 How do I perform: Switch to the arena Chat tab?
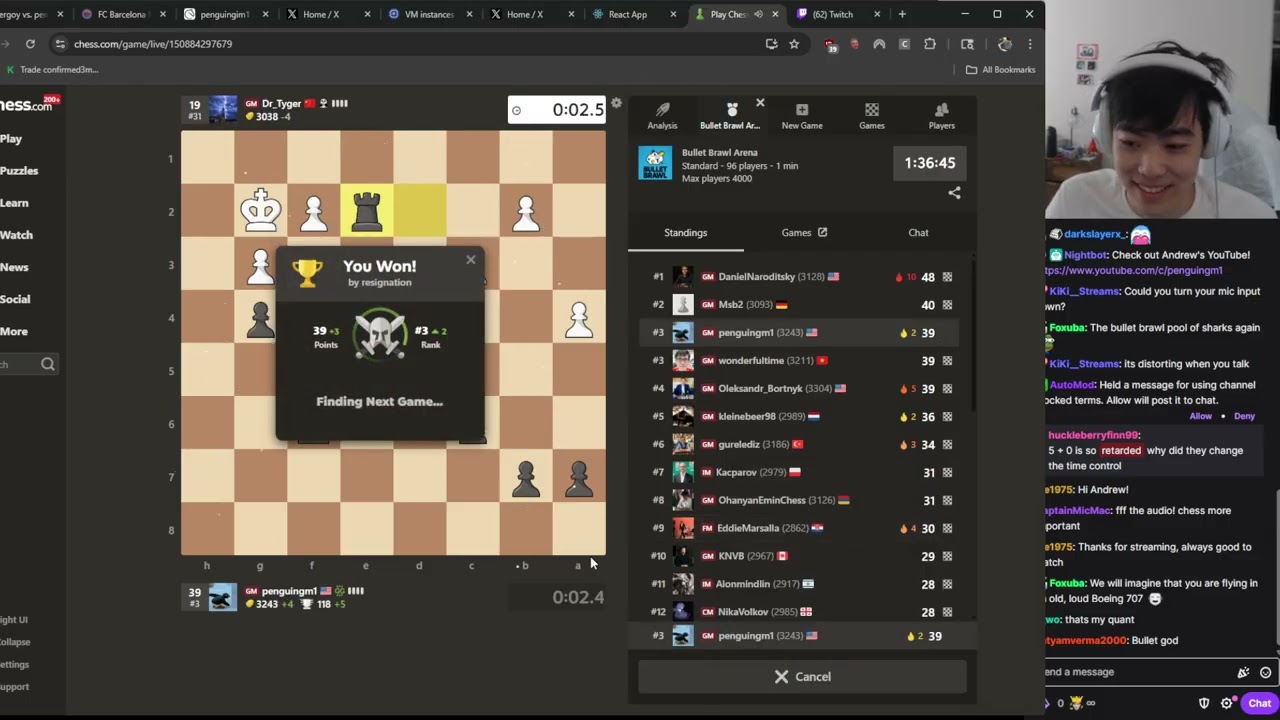(918, 233)
